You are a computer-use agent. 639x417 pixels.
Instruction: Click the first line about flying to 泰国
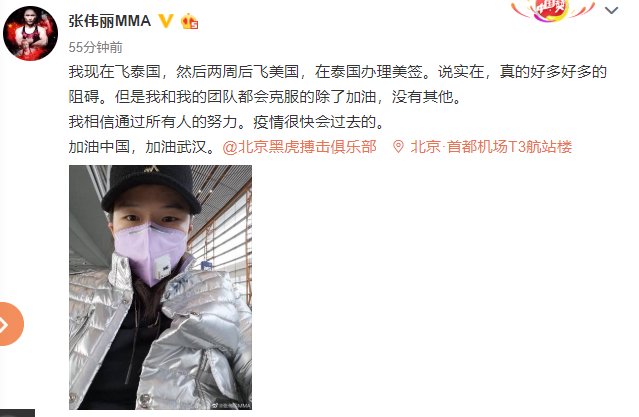coord(338,72)
